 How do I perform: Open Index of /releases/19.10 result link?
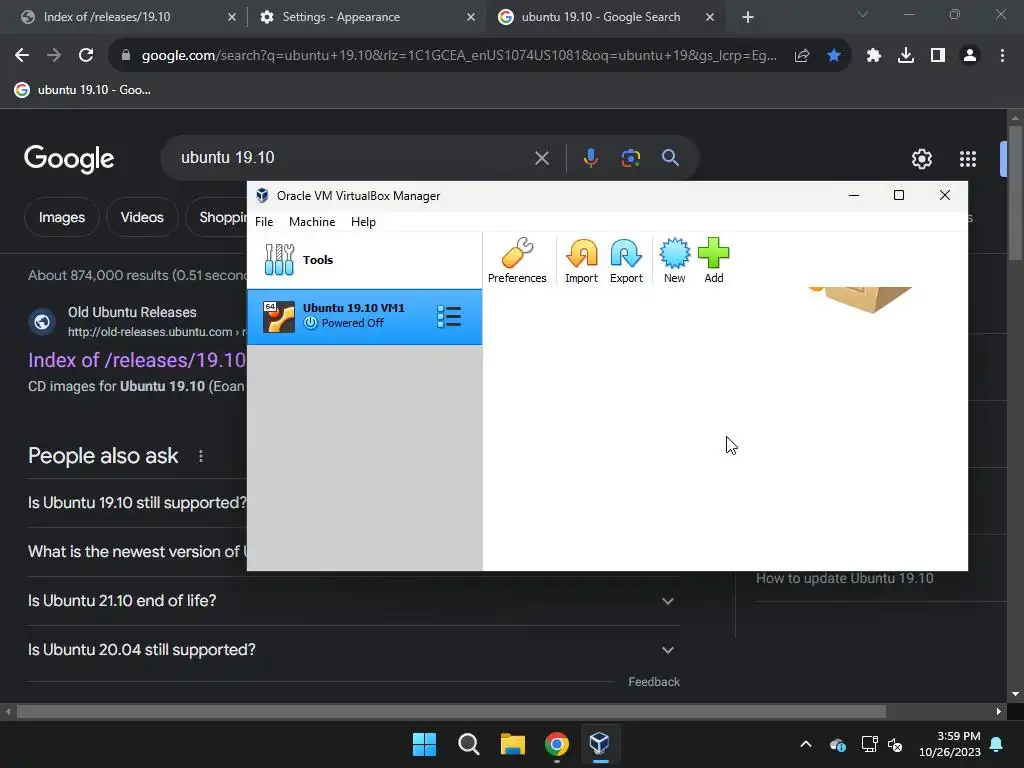(136, 360)
